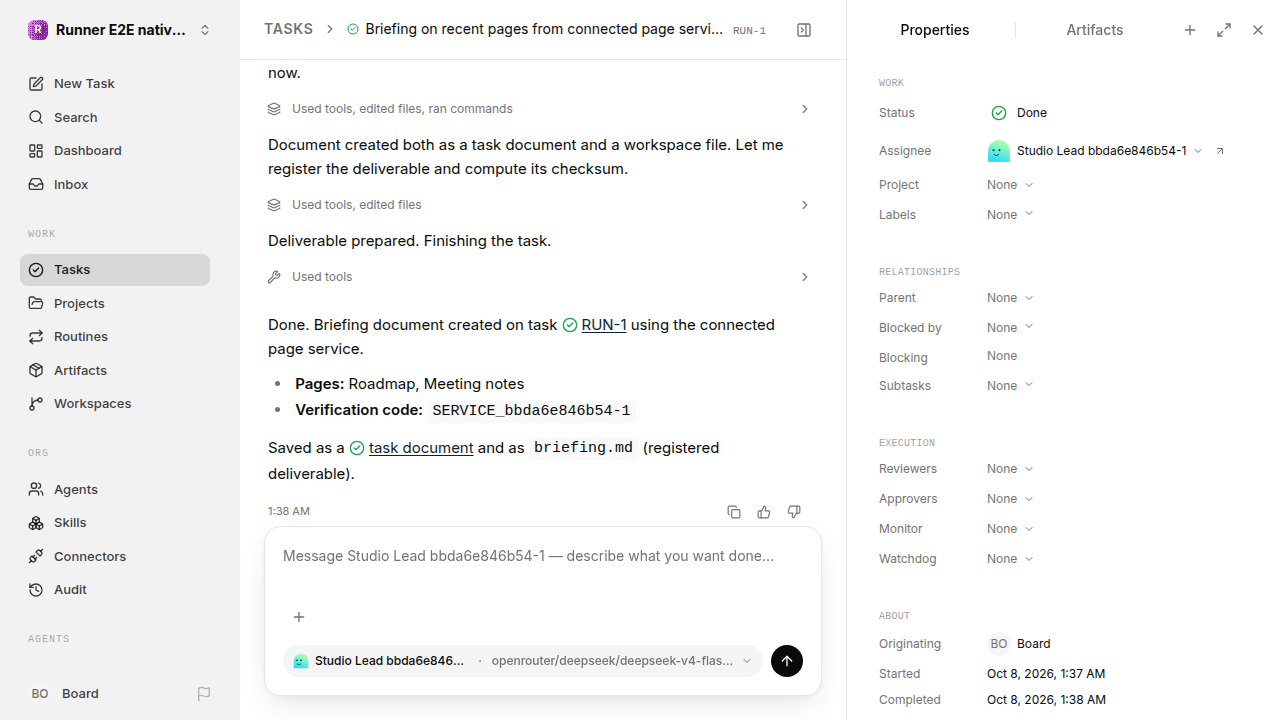The height and width of the screenshot is (720, 1280).
Task: Open the Artifacts sidebar item
Action: tap(115, 370)
